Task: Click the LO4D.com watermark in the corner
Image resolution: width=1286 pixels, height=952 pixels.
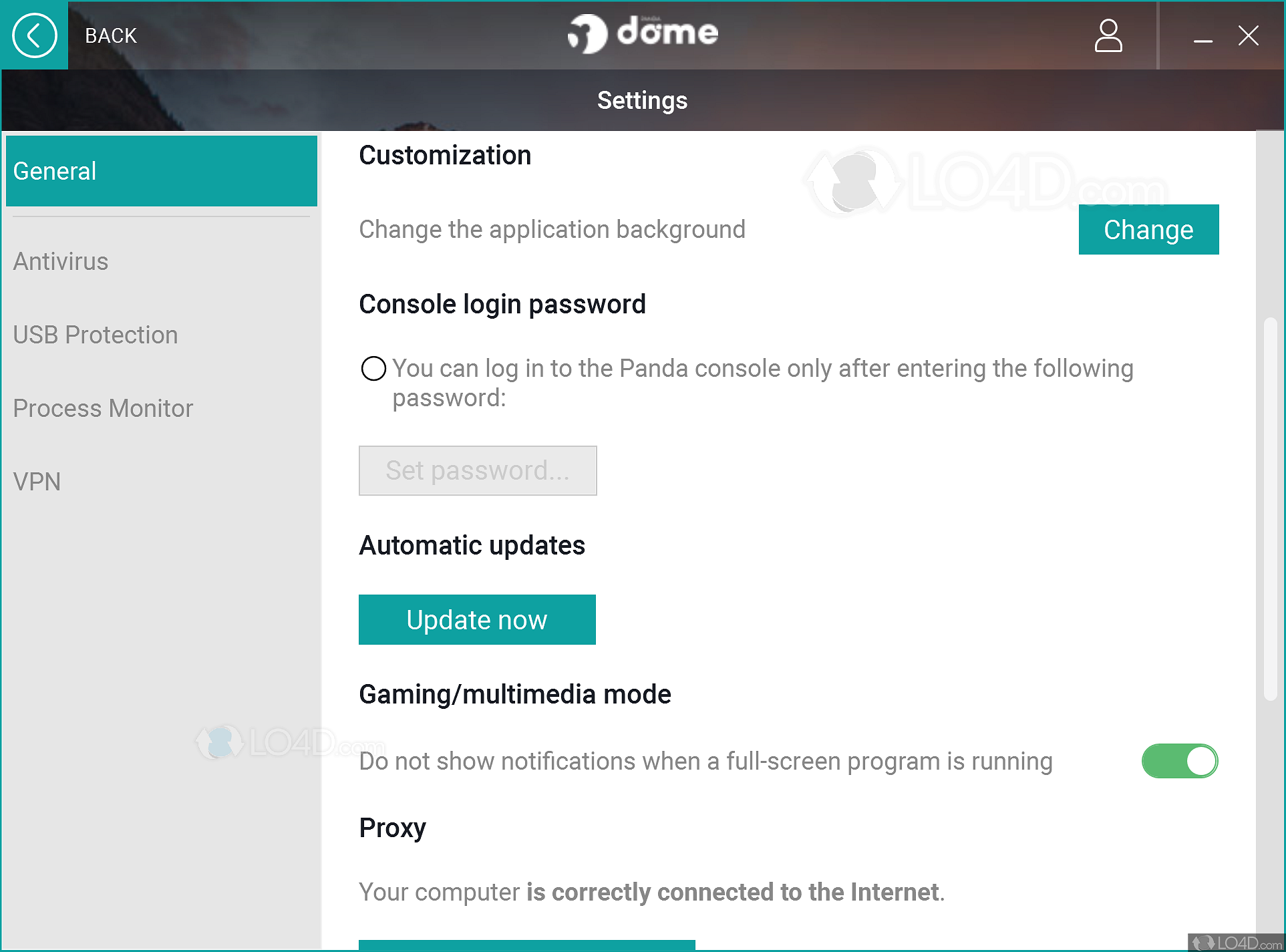Action: (1237, 943)
